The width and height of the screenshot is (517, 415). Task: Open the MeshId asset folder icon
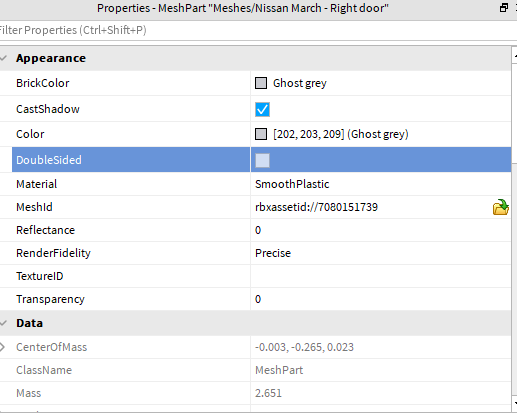pos(501,207)
